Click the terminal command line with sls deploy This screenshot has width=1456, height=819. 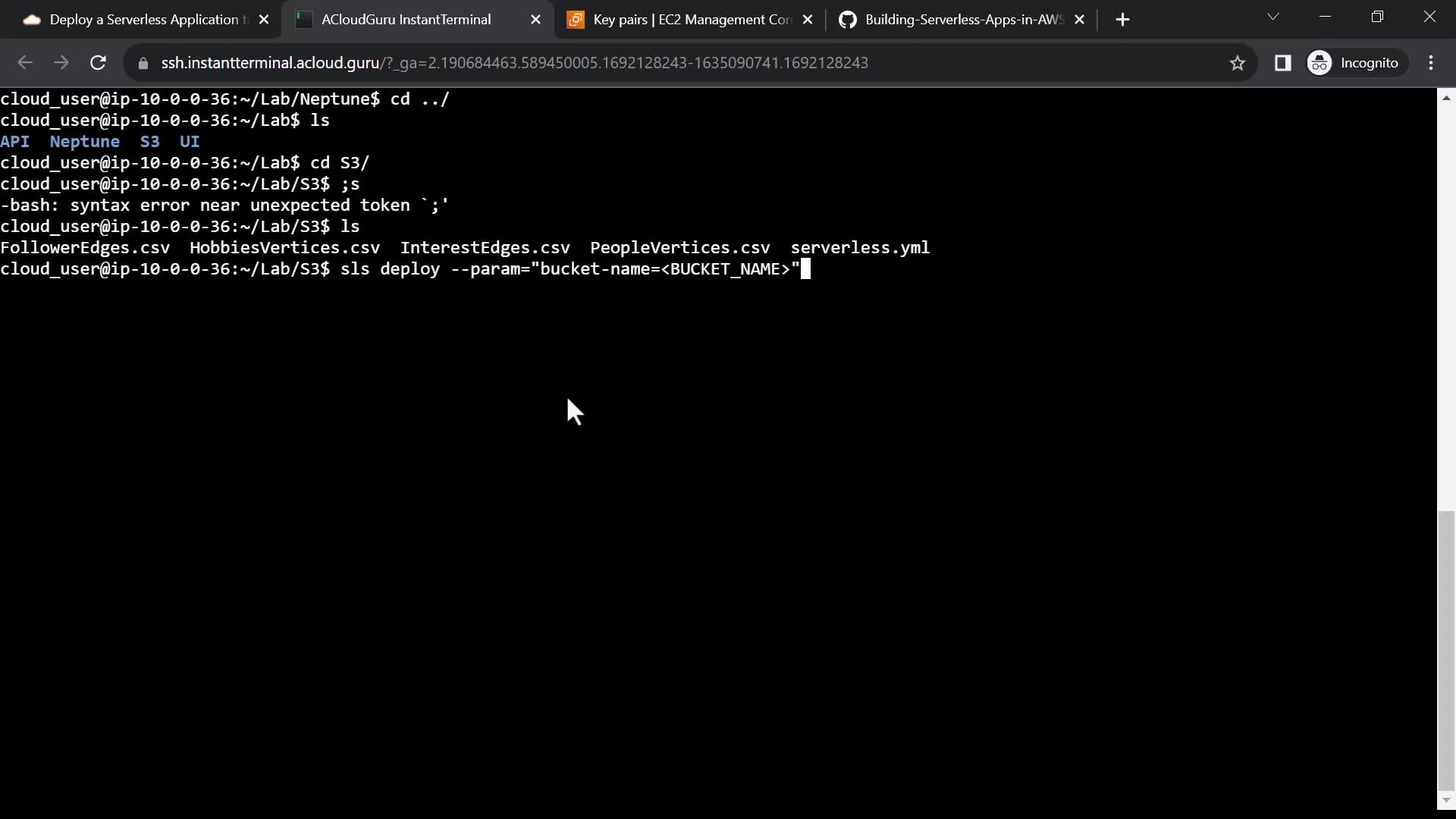click(x=569, y=269)
